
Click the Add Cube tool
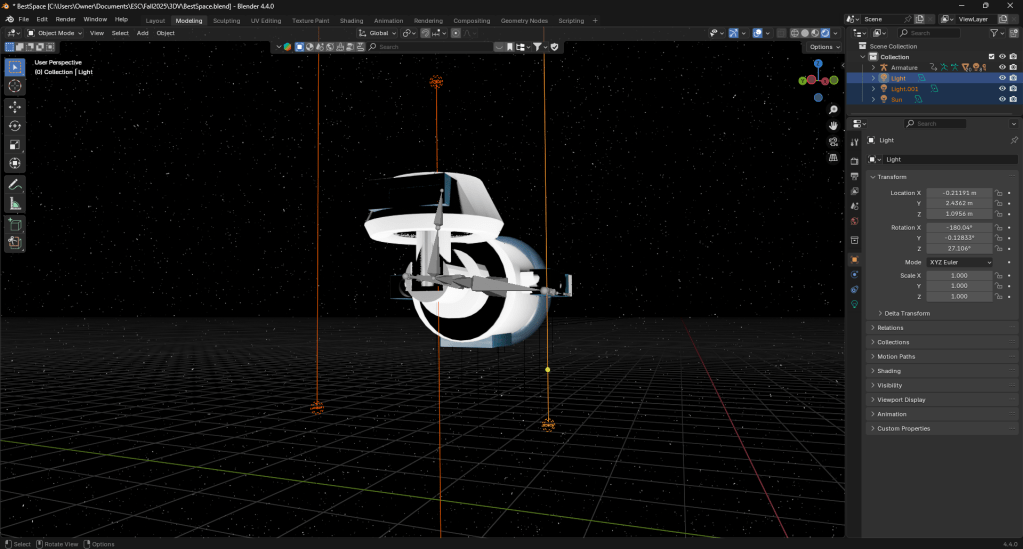15,225
